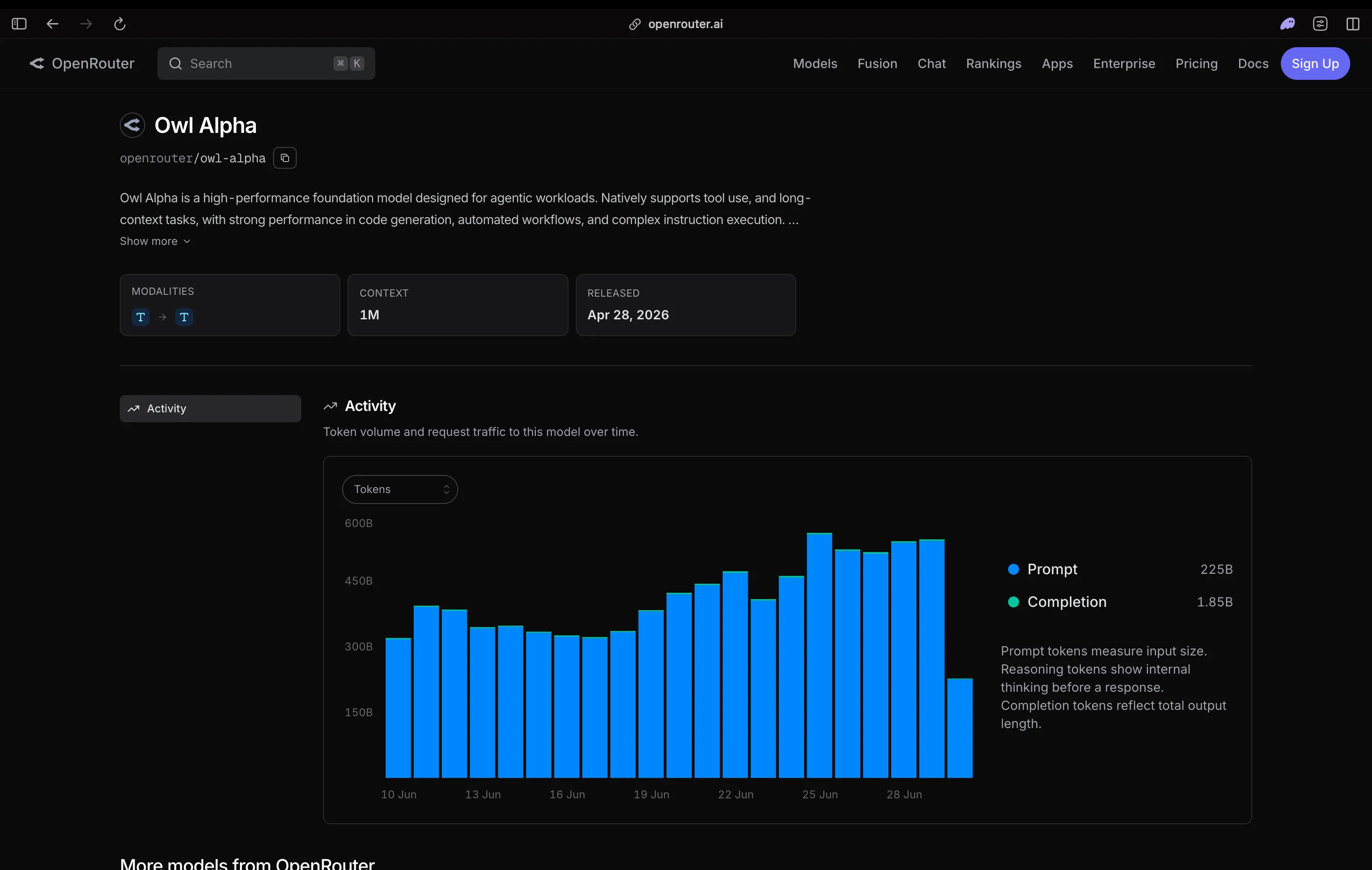This screenshot has height=870, width=1372.
Task: Click the input text modality T icon
Action: 141,317
